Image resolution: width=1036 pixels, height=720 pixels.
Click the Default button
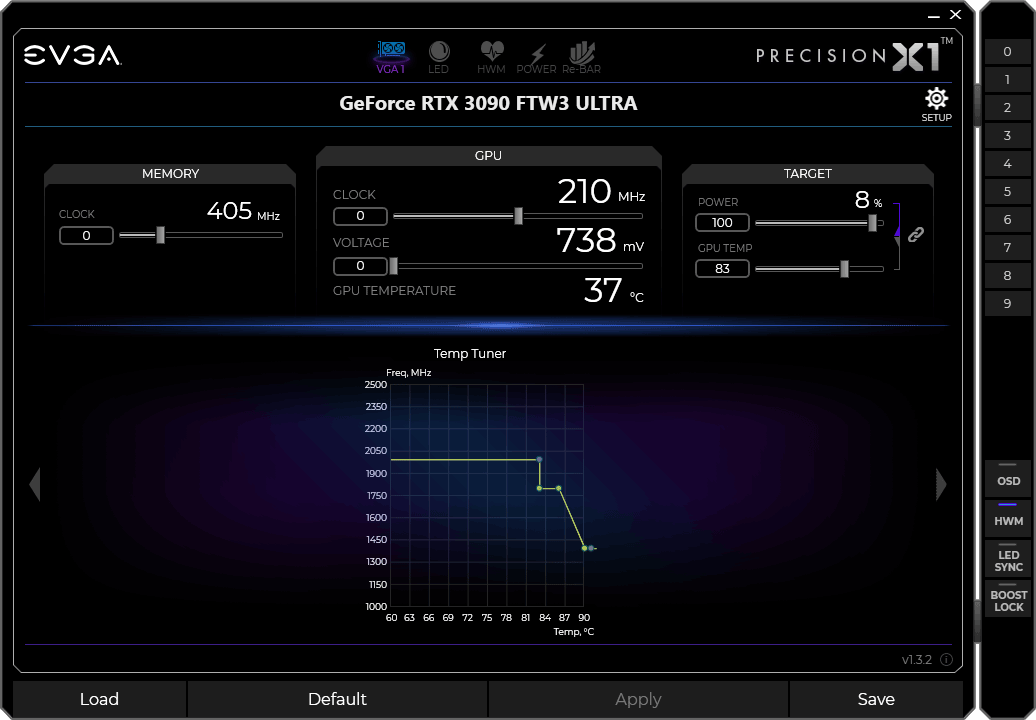pyautogui.click(x=337, y=699)
